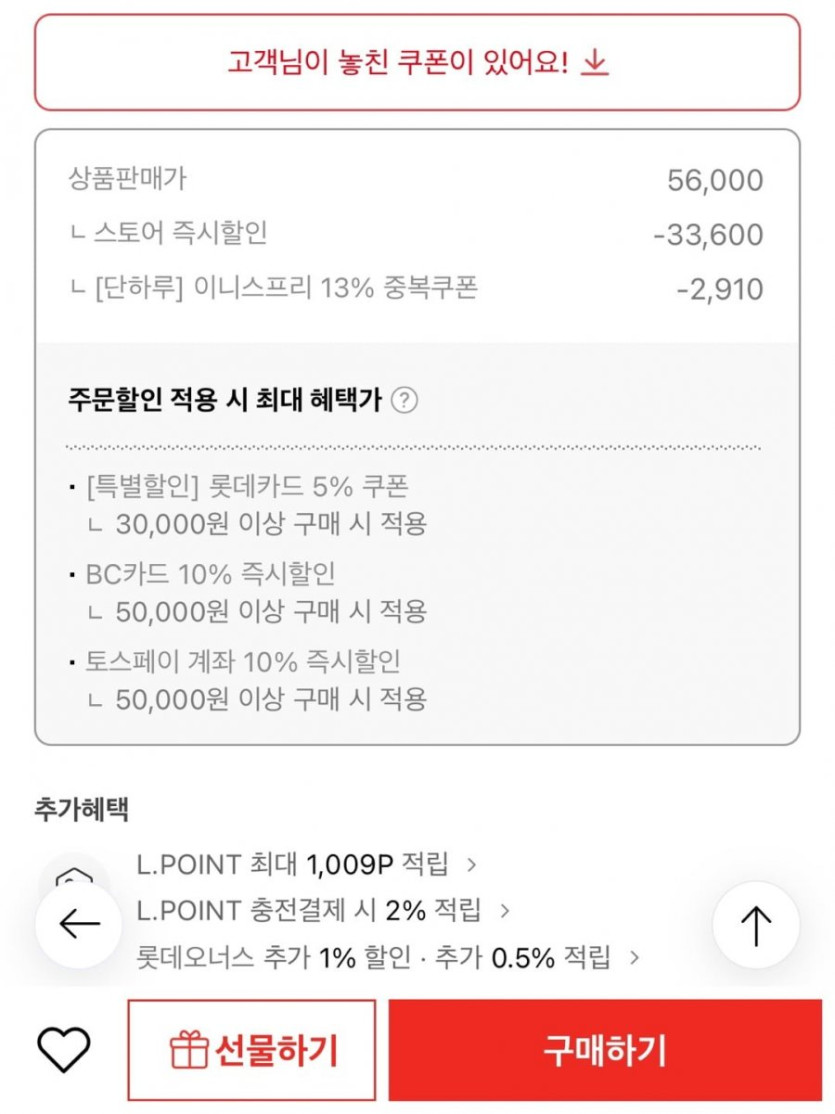
Task: Tap the download arrow icon in coupon banner
Action: [595, 63]
